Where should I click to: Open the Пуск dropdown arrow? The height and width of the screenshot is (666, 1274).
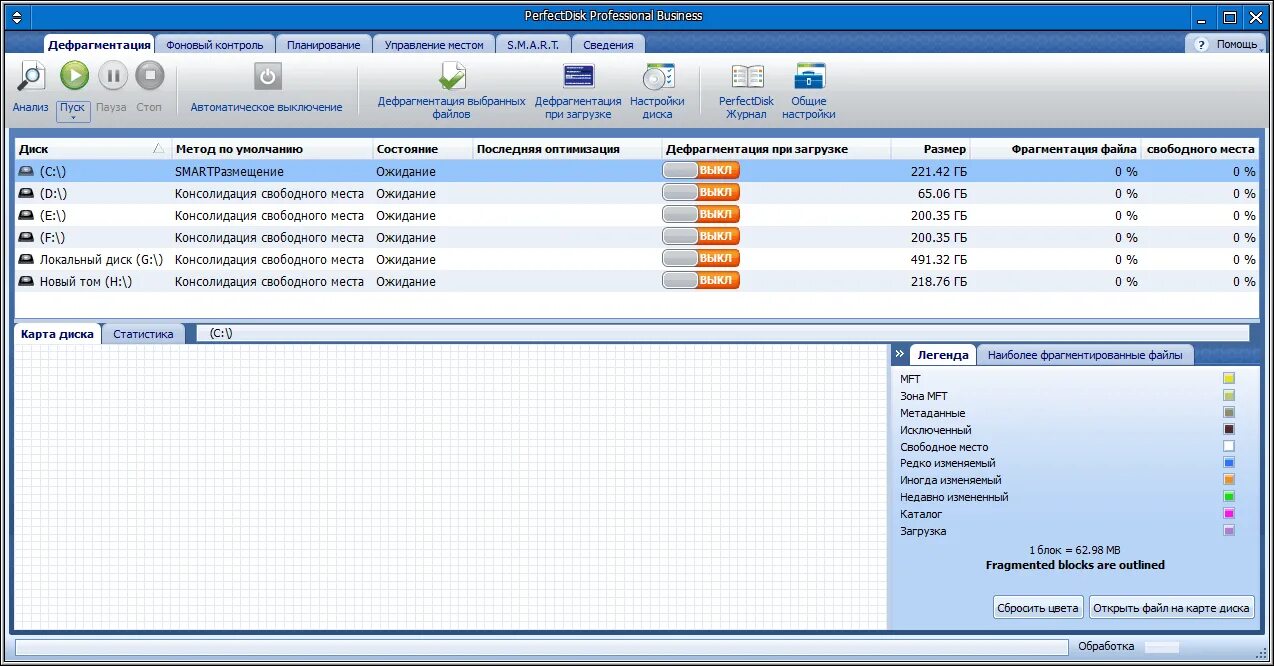(x=73, y=117)
